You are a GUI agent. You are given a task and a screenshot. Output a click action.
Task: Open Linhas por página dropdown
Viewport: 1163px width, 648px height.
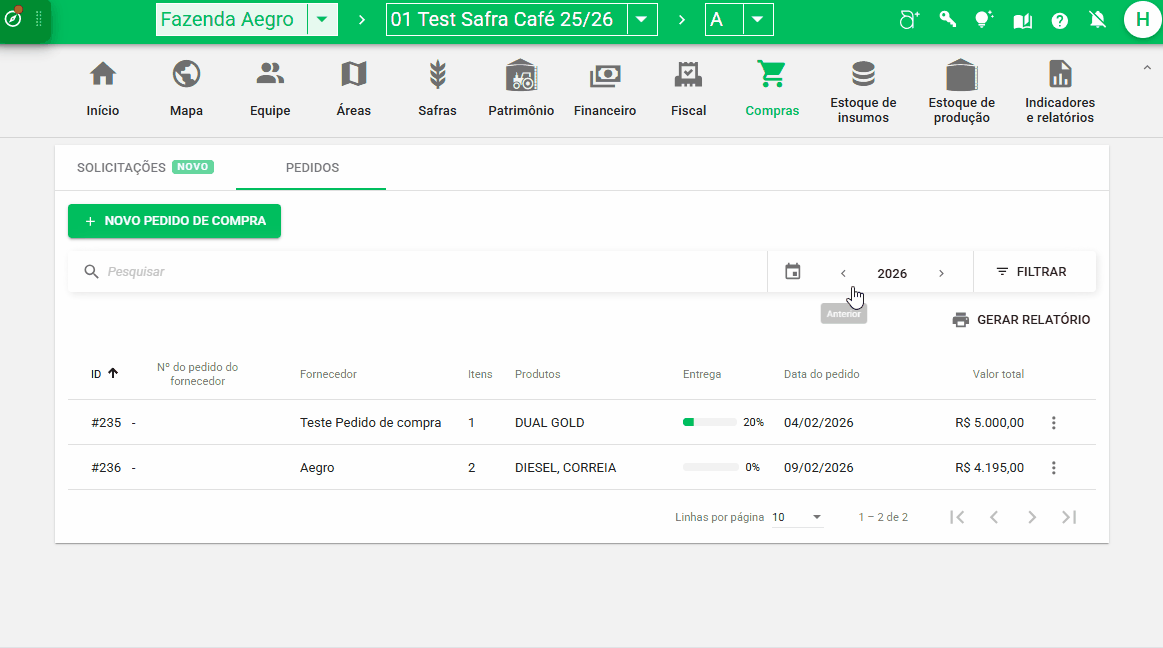coord(797,517)
